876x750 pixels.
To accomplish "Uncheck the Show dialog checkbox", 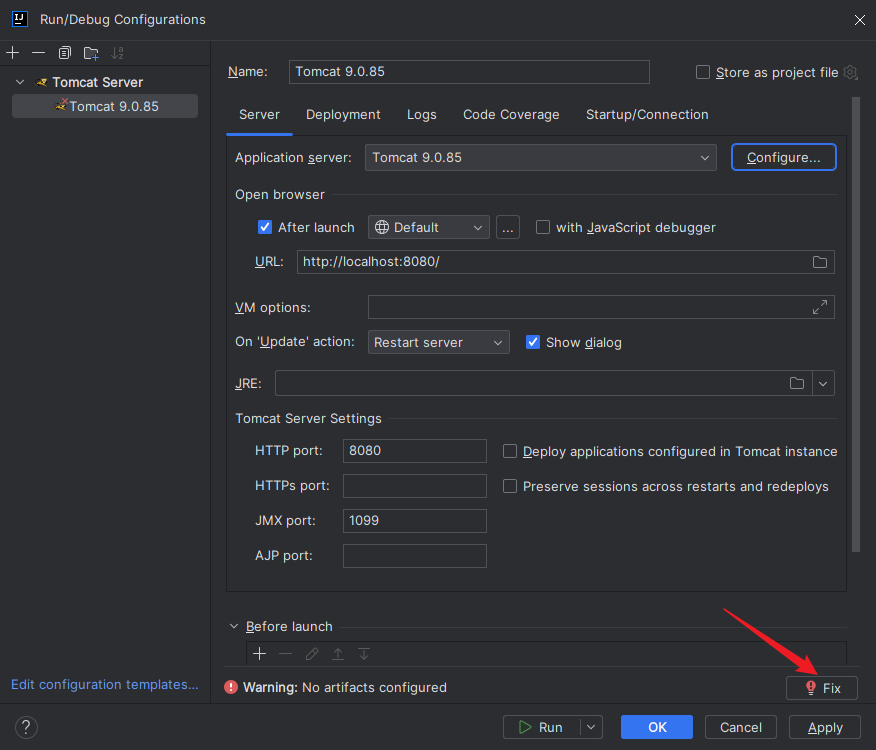I will click(x=533, y=342).
